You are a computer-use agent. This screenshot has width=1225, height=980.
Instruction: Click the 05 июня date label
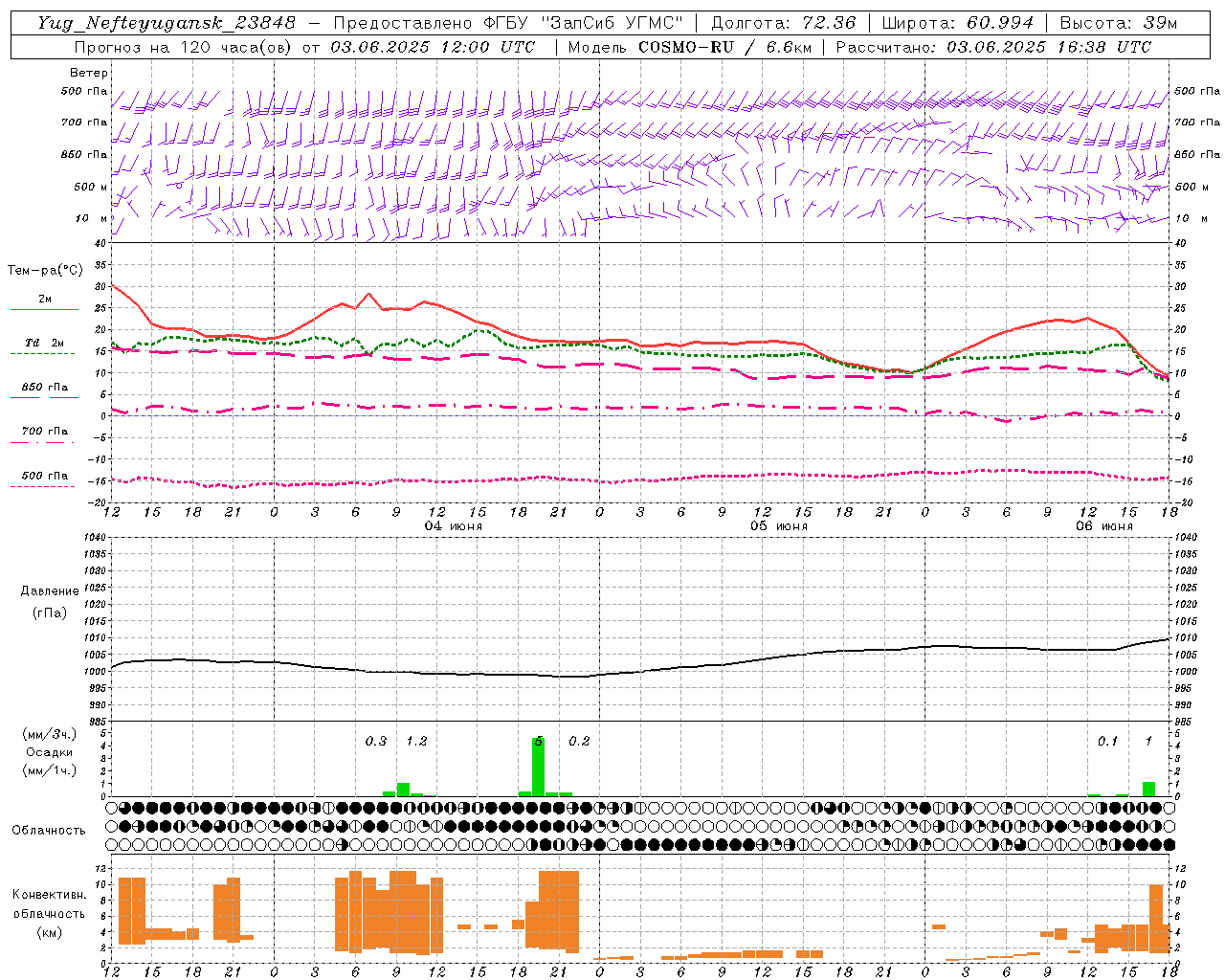click(779, 526)
